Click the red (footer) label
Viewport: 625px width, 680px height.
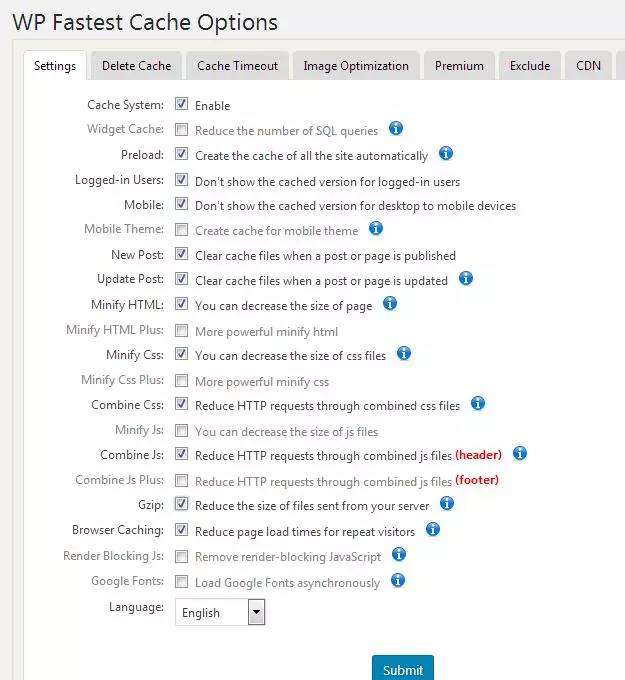[477, 480]
